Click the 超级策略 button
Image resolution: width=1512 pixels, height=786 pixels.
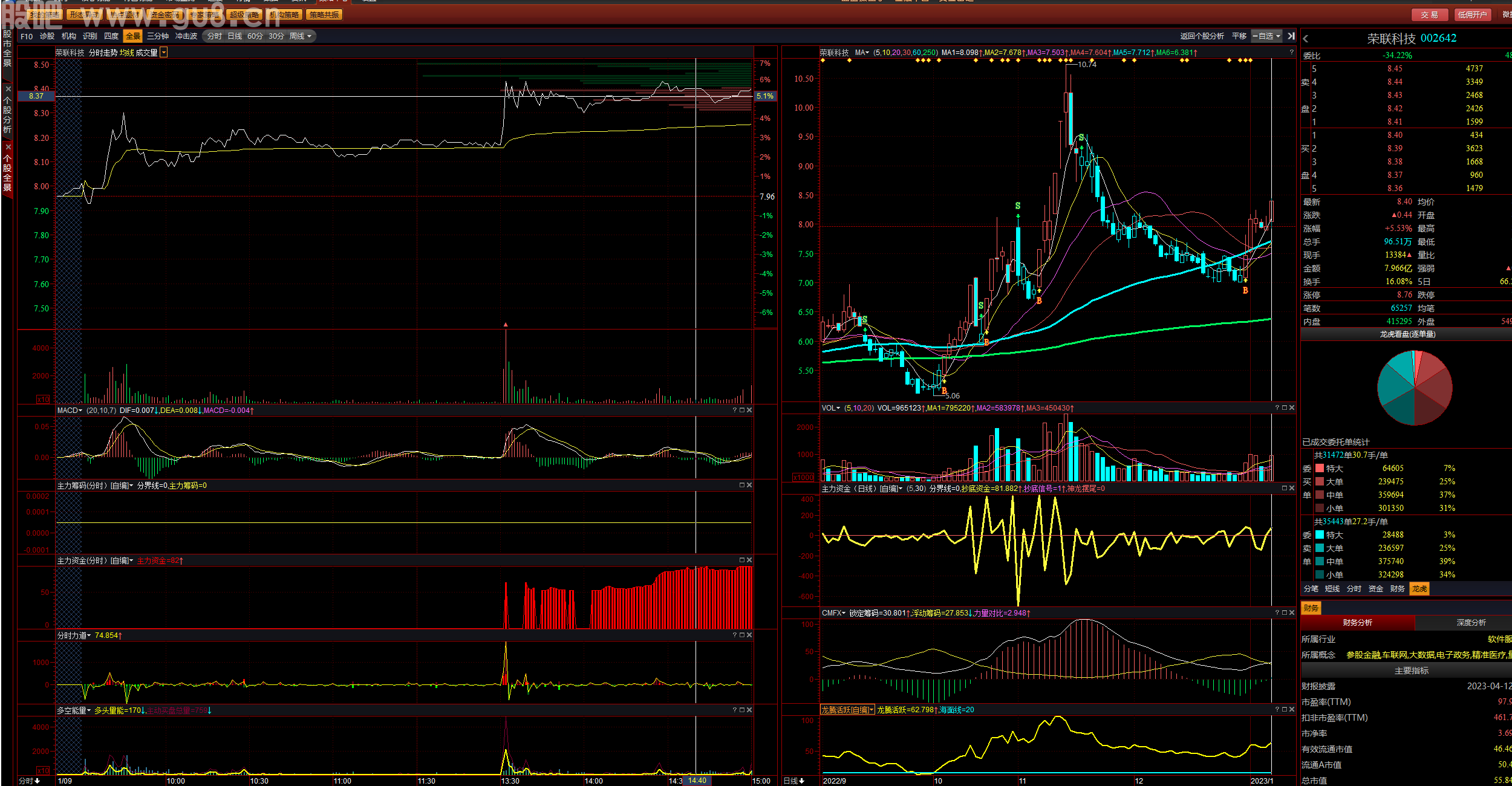[244, 15]
